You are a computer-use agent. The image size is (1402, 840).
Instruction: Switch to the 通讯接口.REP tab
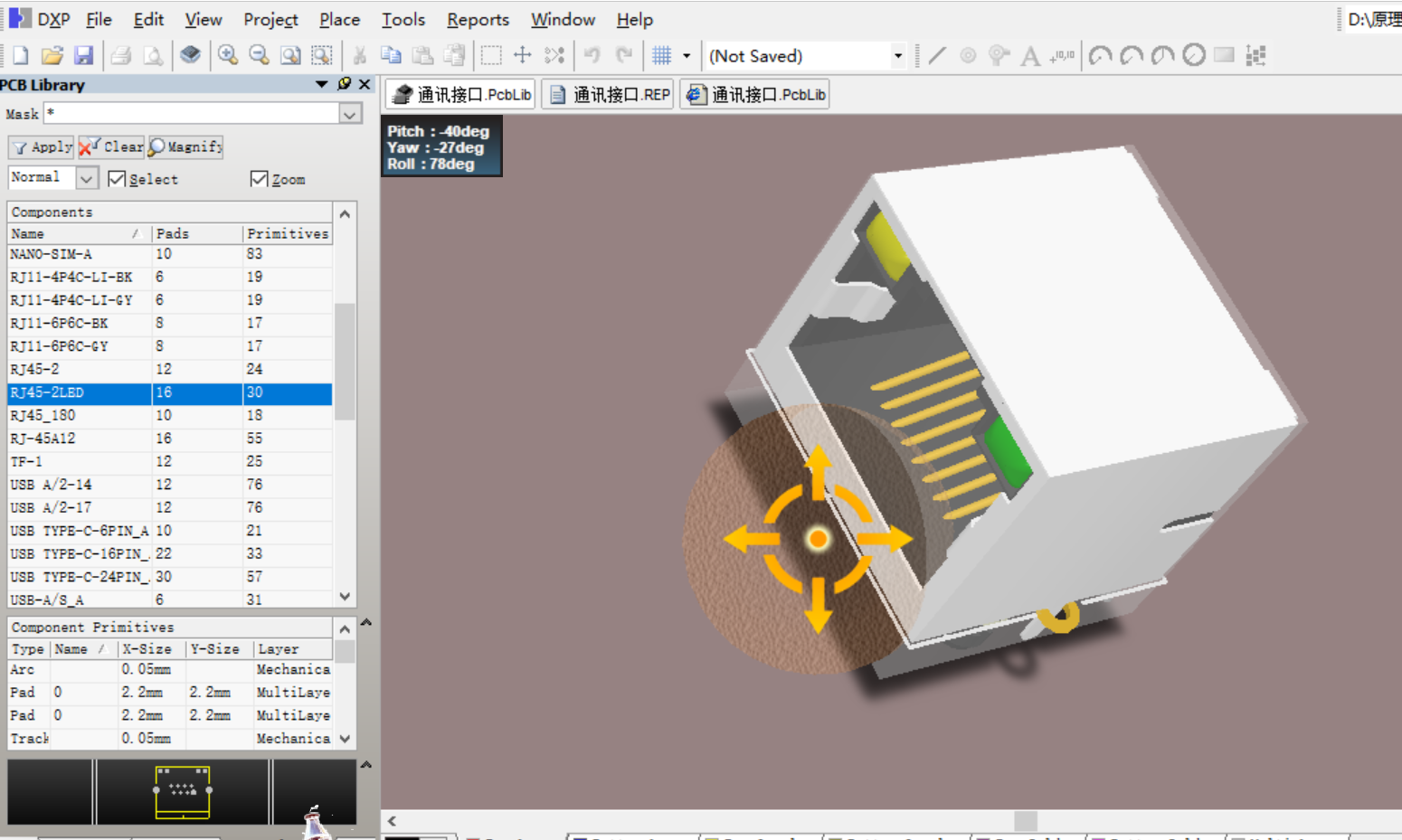click(x=609, y=94)
